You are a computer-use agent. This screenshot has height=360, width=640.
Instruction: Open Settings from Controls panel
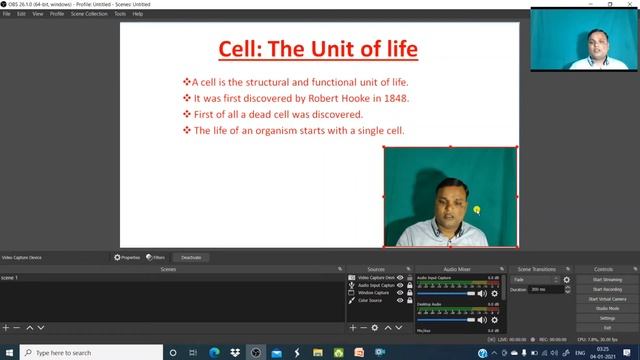point(607,318)
